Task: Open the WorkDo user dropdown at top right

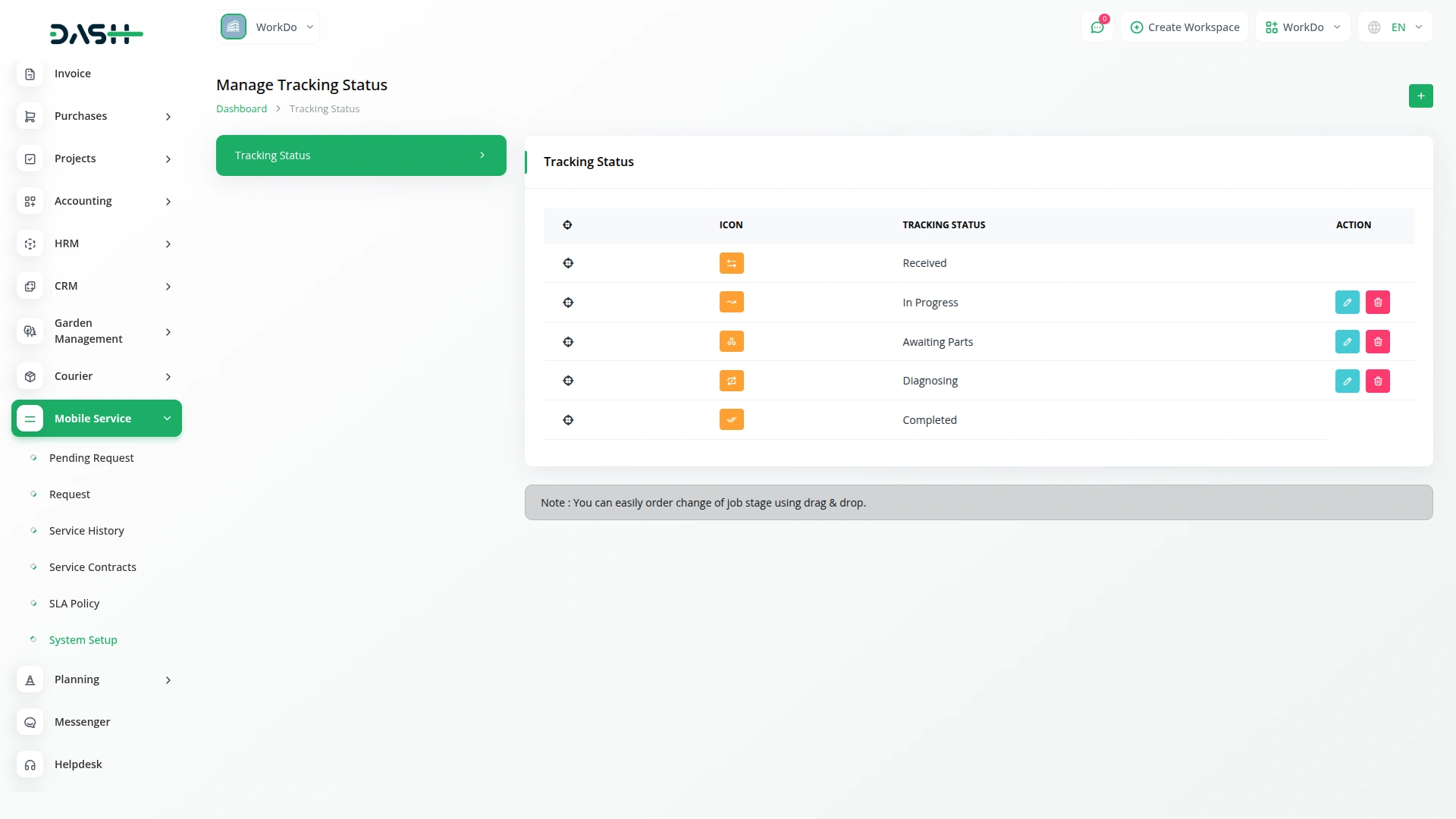Action: 1303,27
